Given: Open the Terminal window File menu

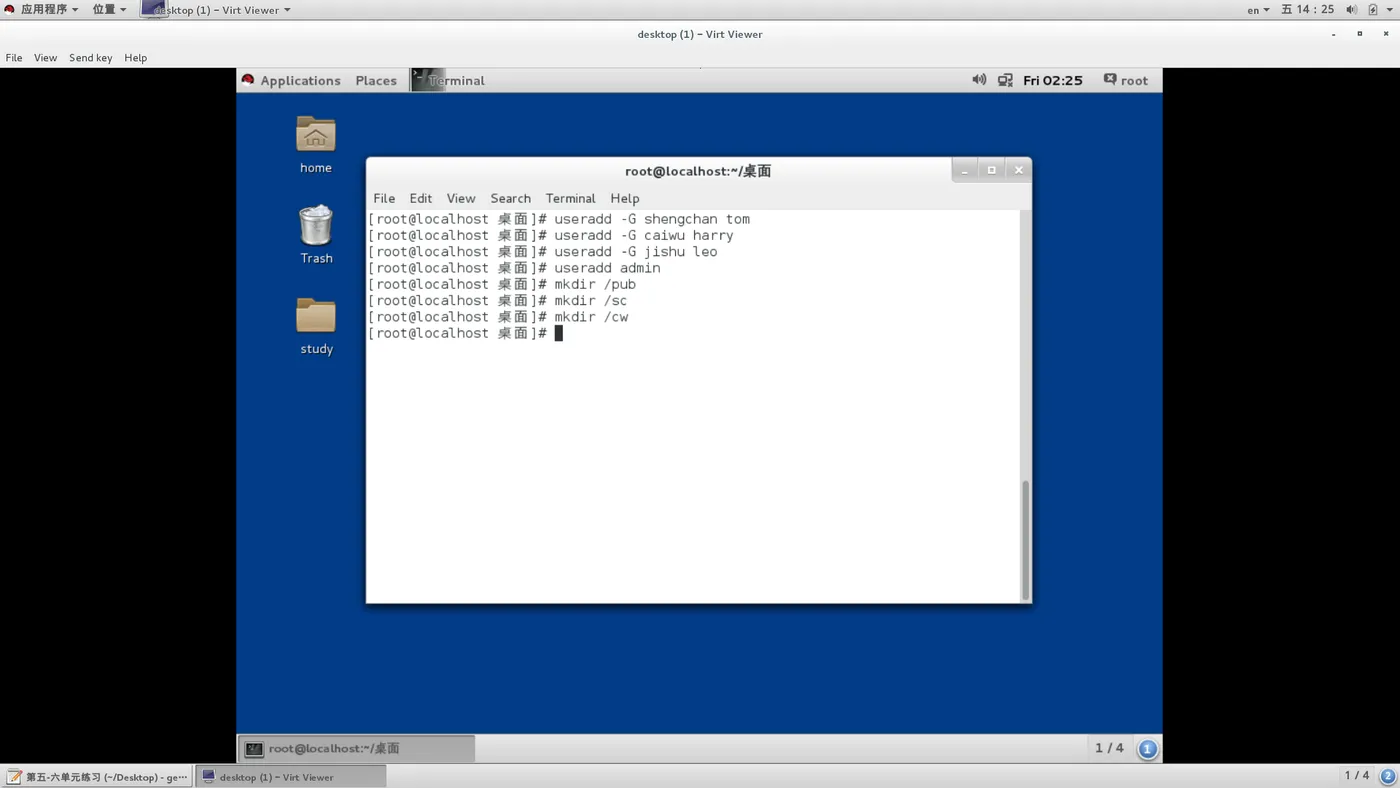Looking at the screenshot, I should [x=384, y=198].
